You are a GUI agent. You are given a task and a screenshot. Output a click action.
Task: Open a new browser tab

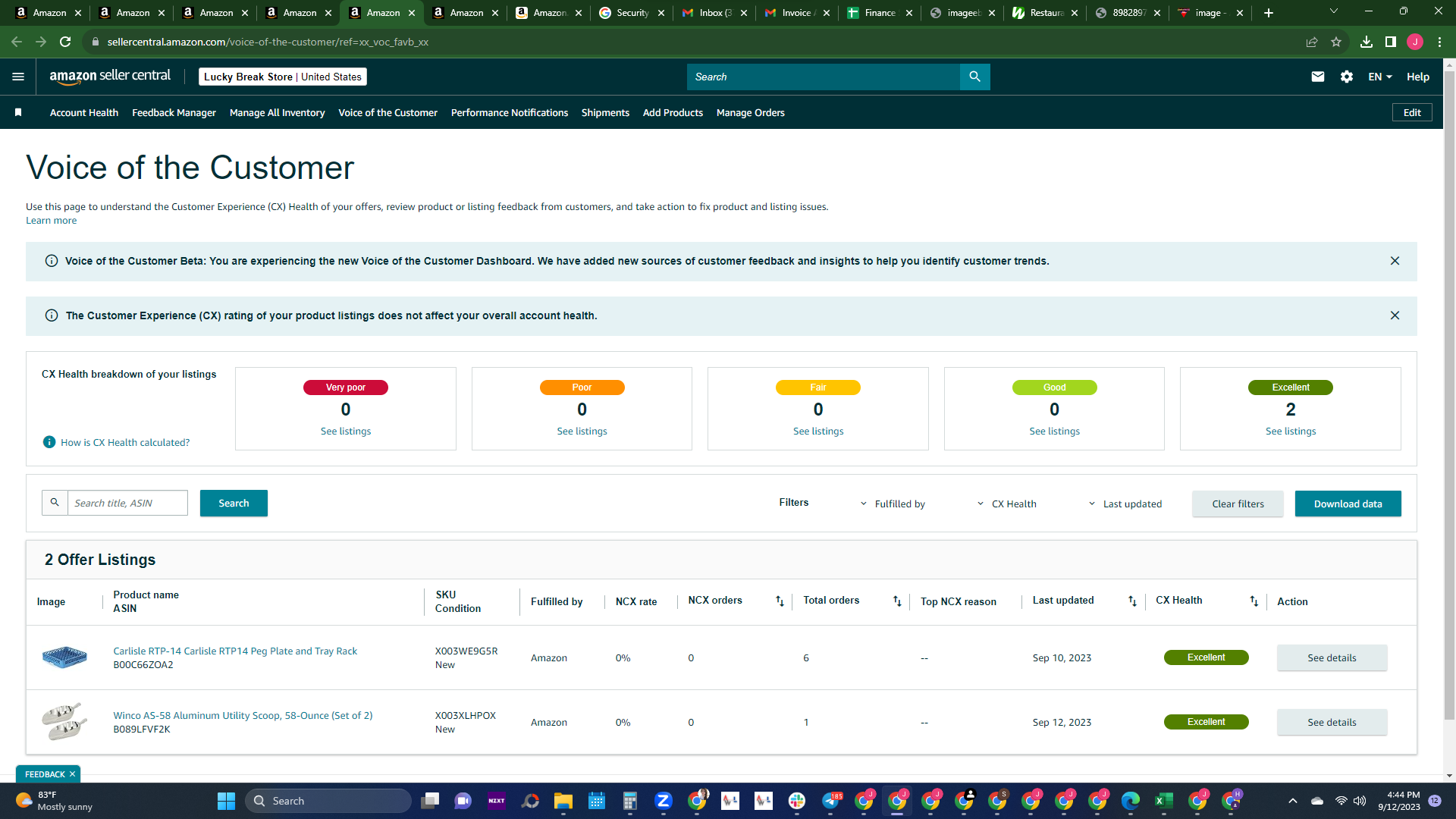(1269, 13)
